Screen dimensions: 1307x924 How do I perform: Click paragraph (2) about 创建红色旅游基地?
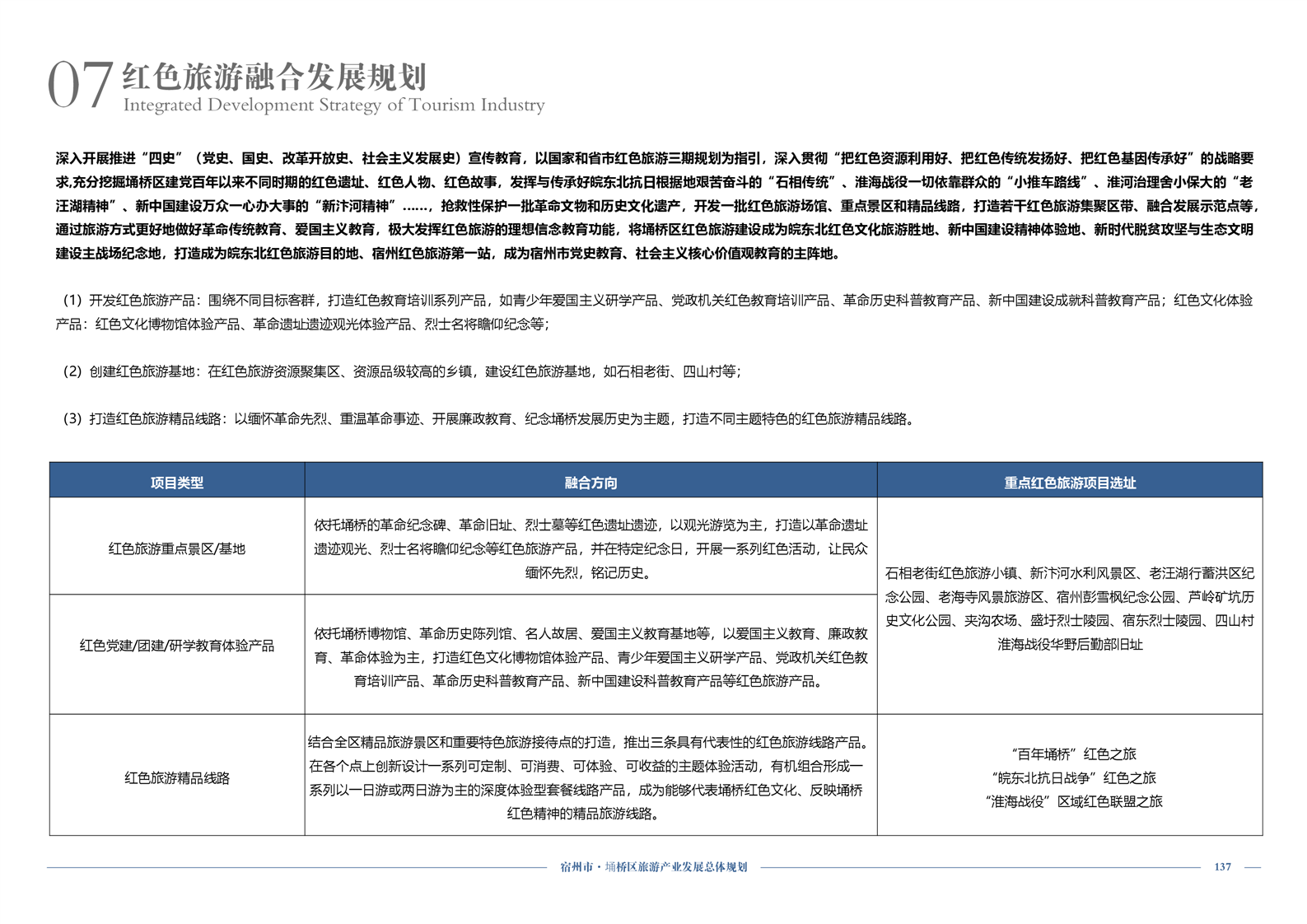pos(402,371)
